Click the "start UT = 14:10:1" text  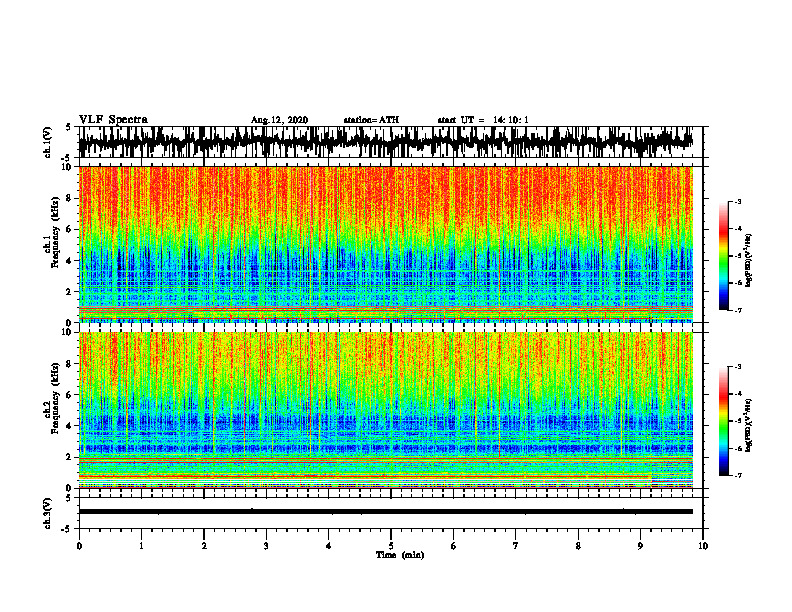pos(483,120)
